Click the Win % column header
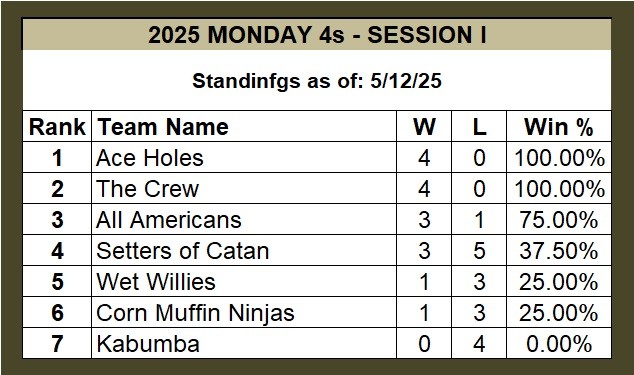The height and width of the screenshot is (375, 634). pos(559,127)
